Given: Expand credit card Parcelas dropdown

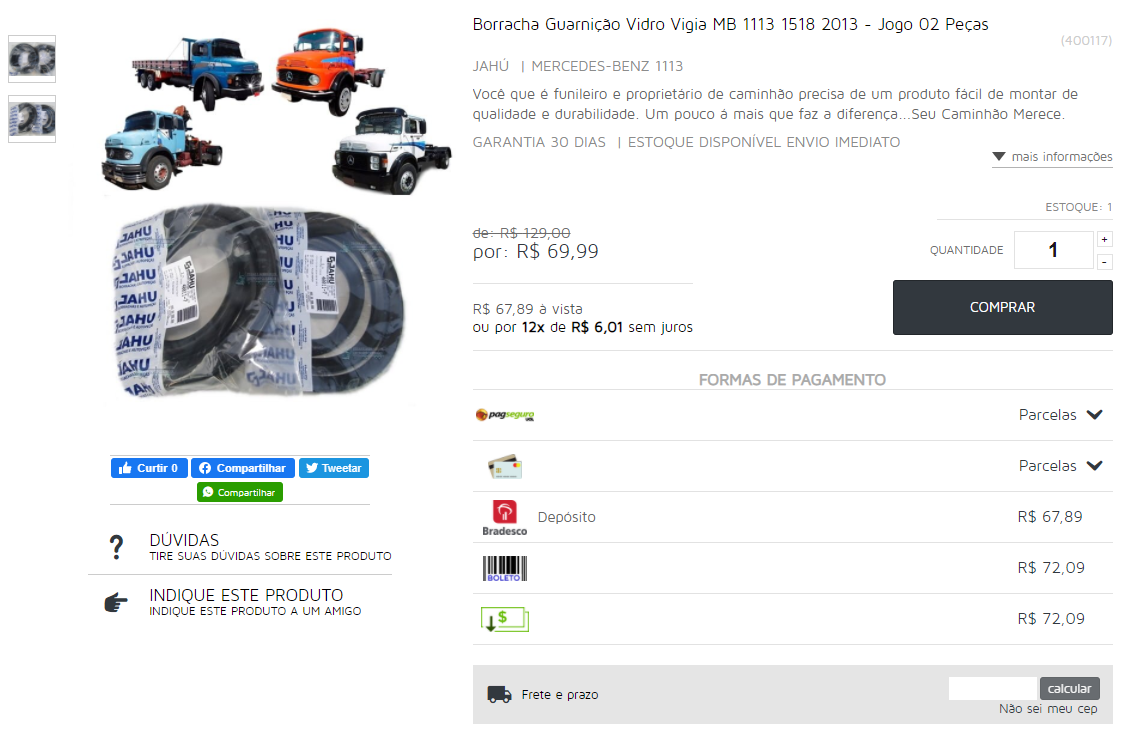Looking at the screenshot, I should pos(1060,466).
